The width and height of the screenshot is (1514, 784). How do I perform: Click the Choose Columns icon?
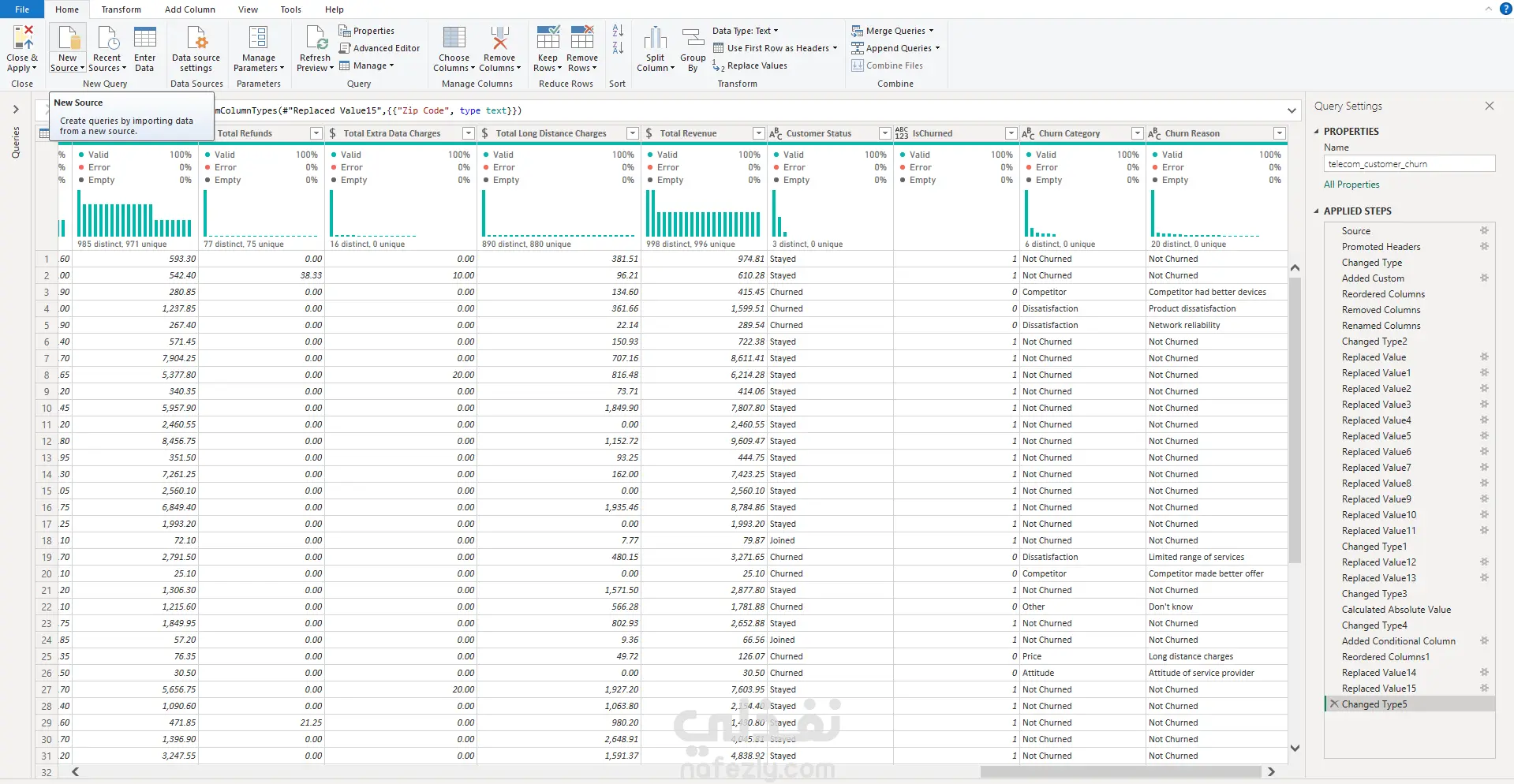pos(454,37)
